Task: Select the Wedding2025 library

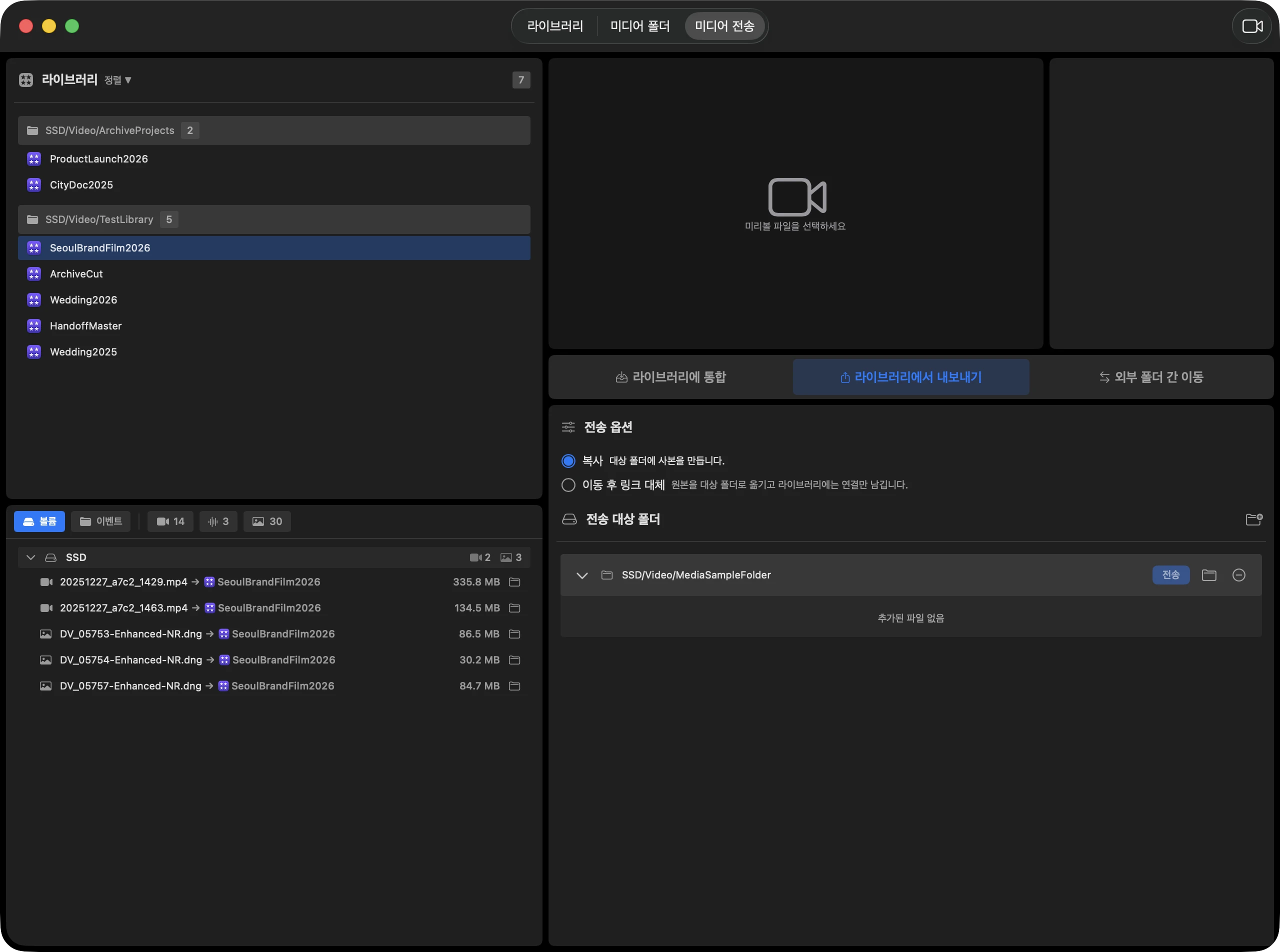Action: point(274,352)
